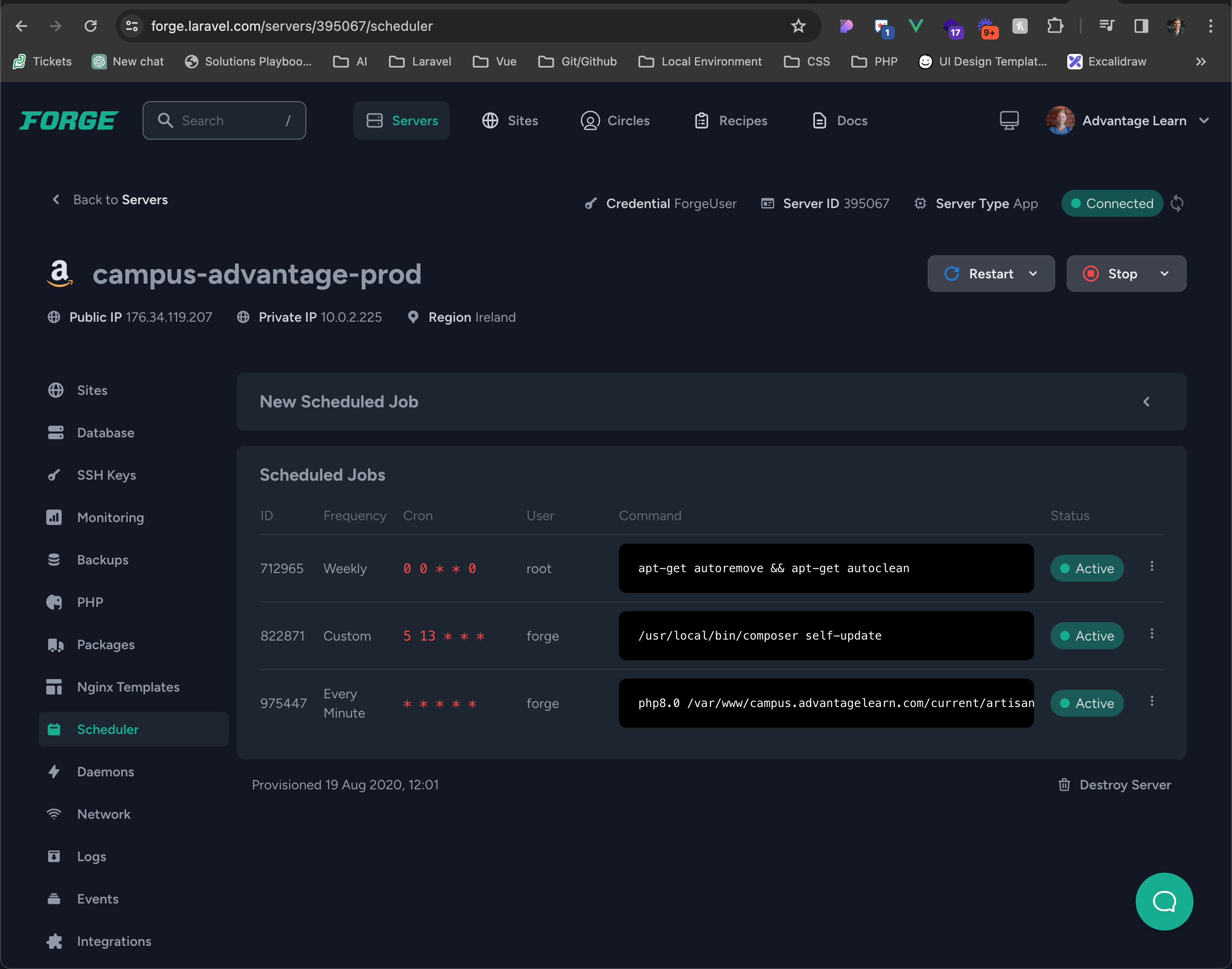Select the SSH Keys sidebar icon
The width and height of the screenshot is (1232, 969).
[x=54, y=475]
